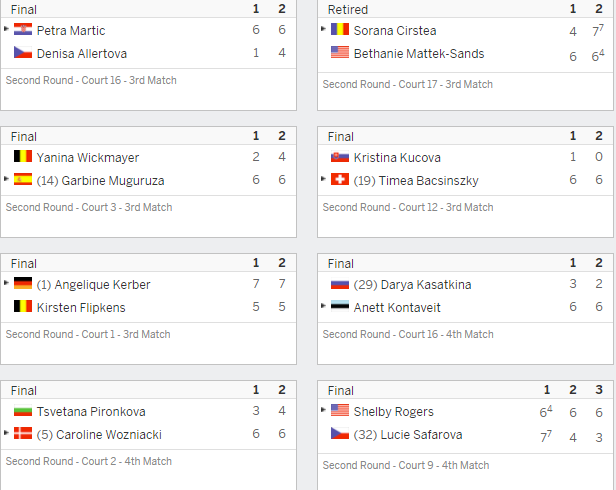Open (29) Darya Kasatkina profile
This screenshot has width=616, height=490.
412,284
